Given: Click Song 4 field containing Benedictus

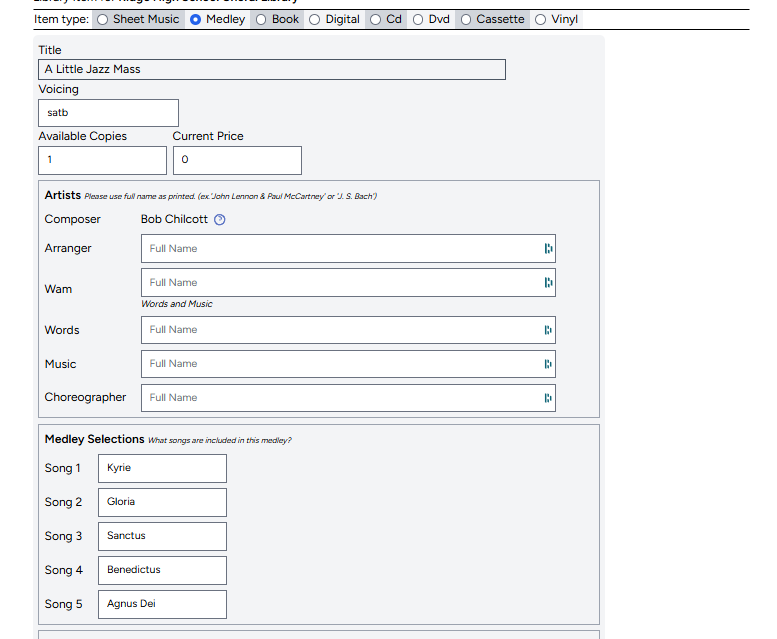Looking at the screenshot, I should coord(163,570).
